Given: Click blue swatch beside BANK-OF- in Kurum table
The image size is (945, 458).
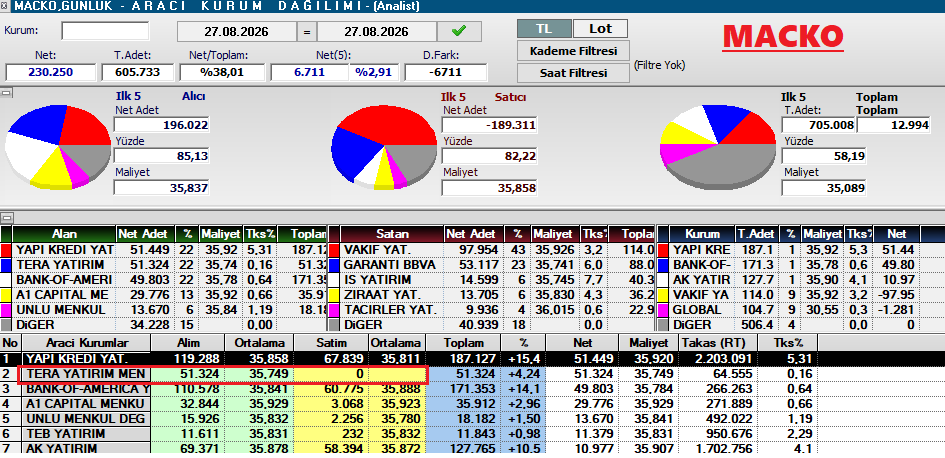Looking at the screenshot, I should tap(663, 265).
